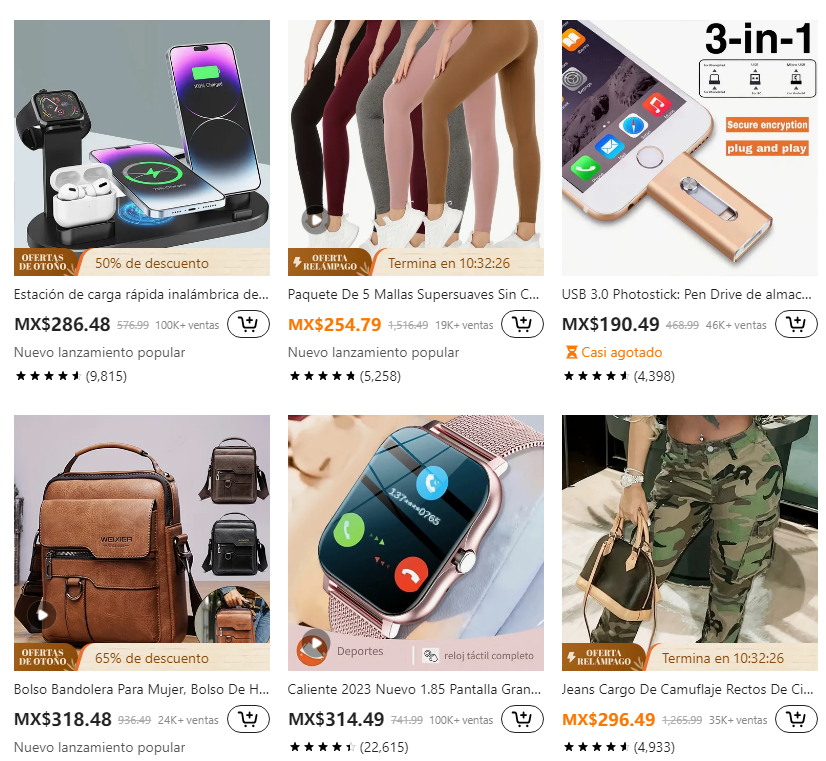The height and width of the screenshot is (761, 826).
Task: Play the leggings product video
Action: pos(315,220)
